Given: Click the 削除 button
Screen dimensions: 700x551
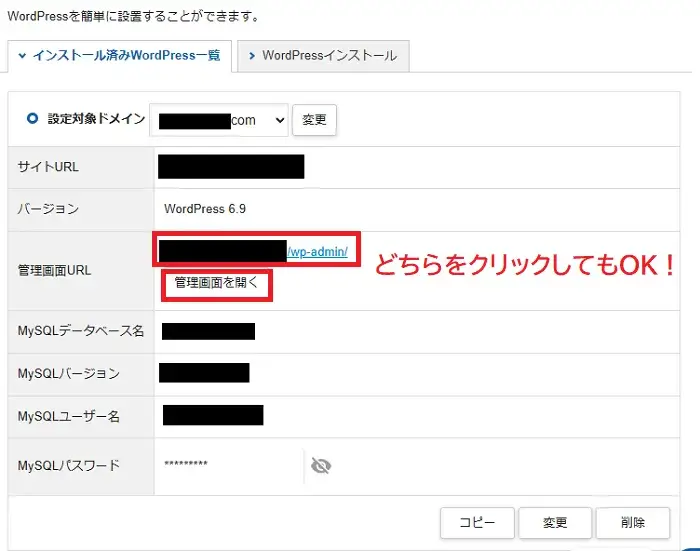Looking at the screenshot, I should tap(633, 522).
